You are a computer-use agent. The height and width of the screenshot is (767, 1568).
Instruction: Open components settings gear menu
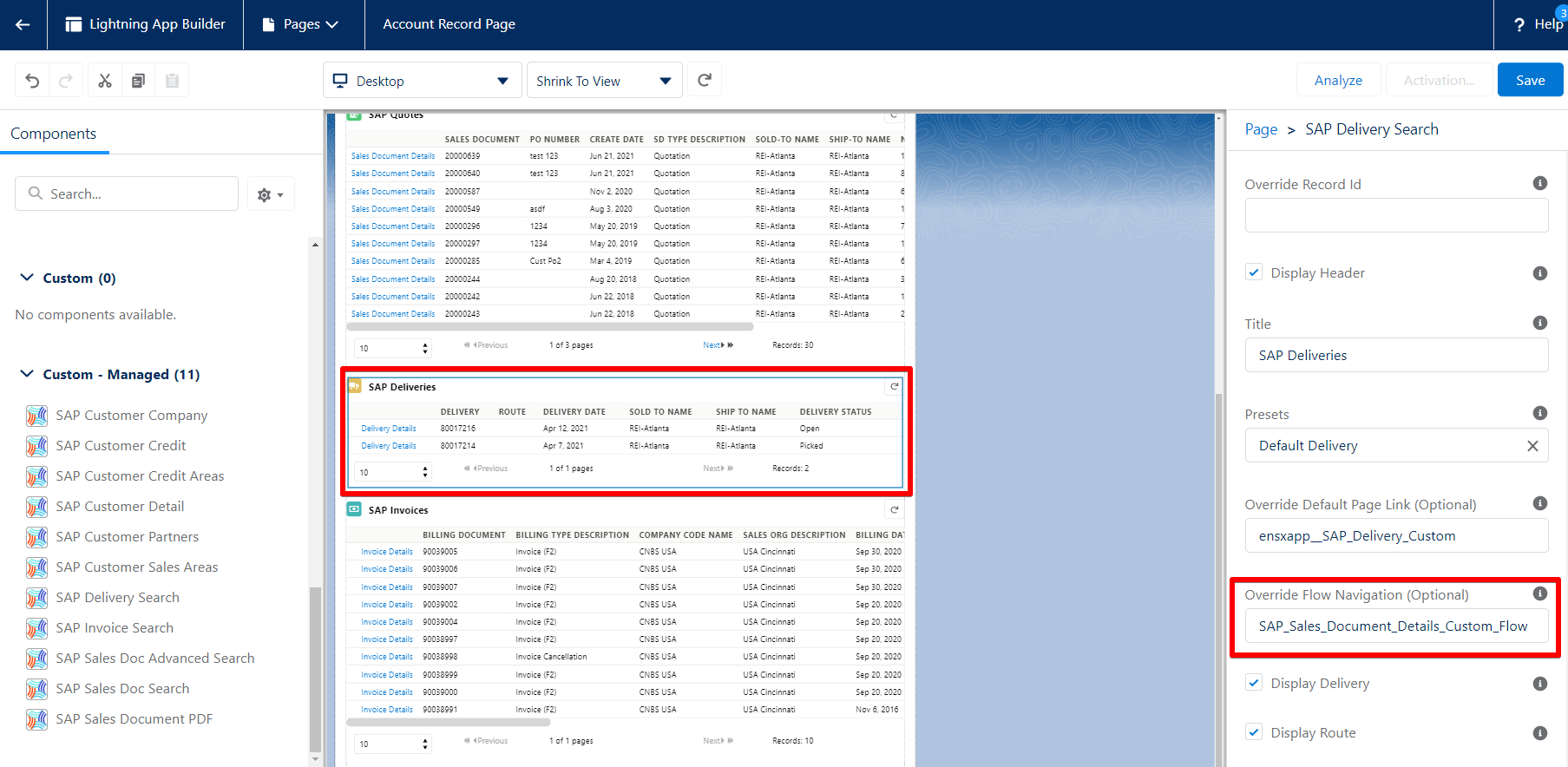(x=271, y=194)
